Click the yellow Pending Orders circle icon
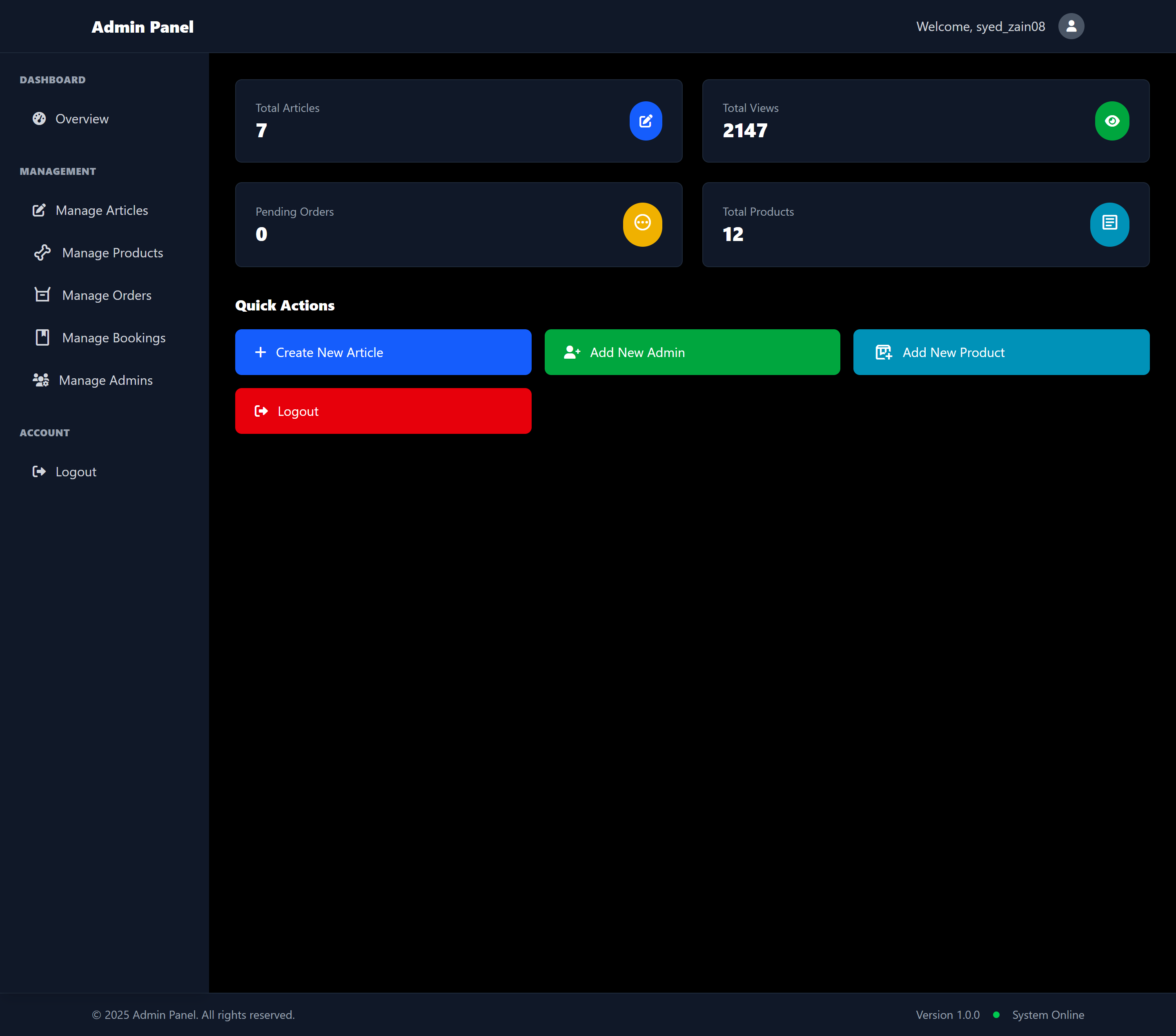The width and height of the screenshot is (1176, 1036). click(642, 224)
